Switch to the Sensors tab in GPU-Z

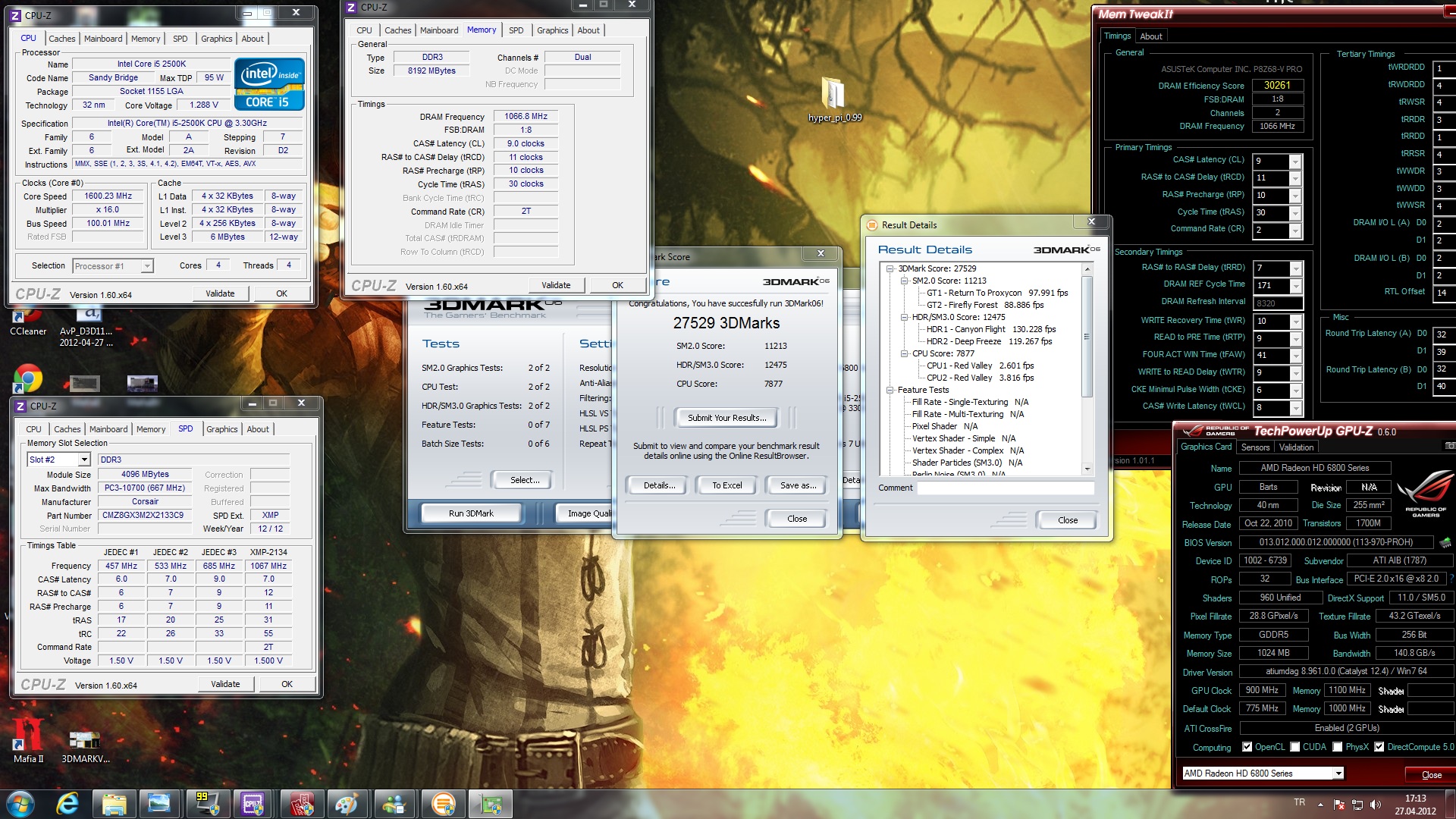[1255, 447]
